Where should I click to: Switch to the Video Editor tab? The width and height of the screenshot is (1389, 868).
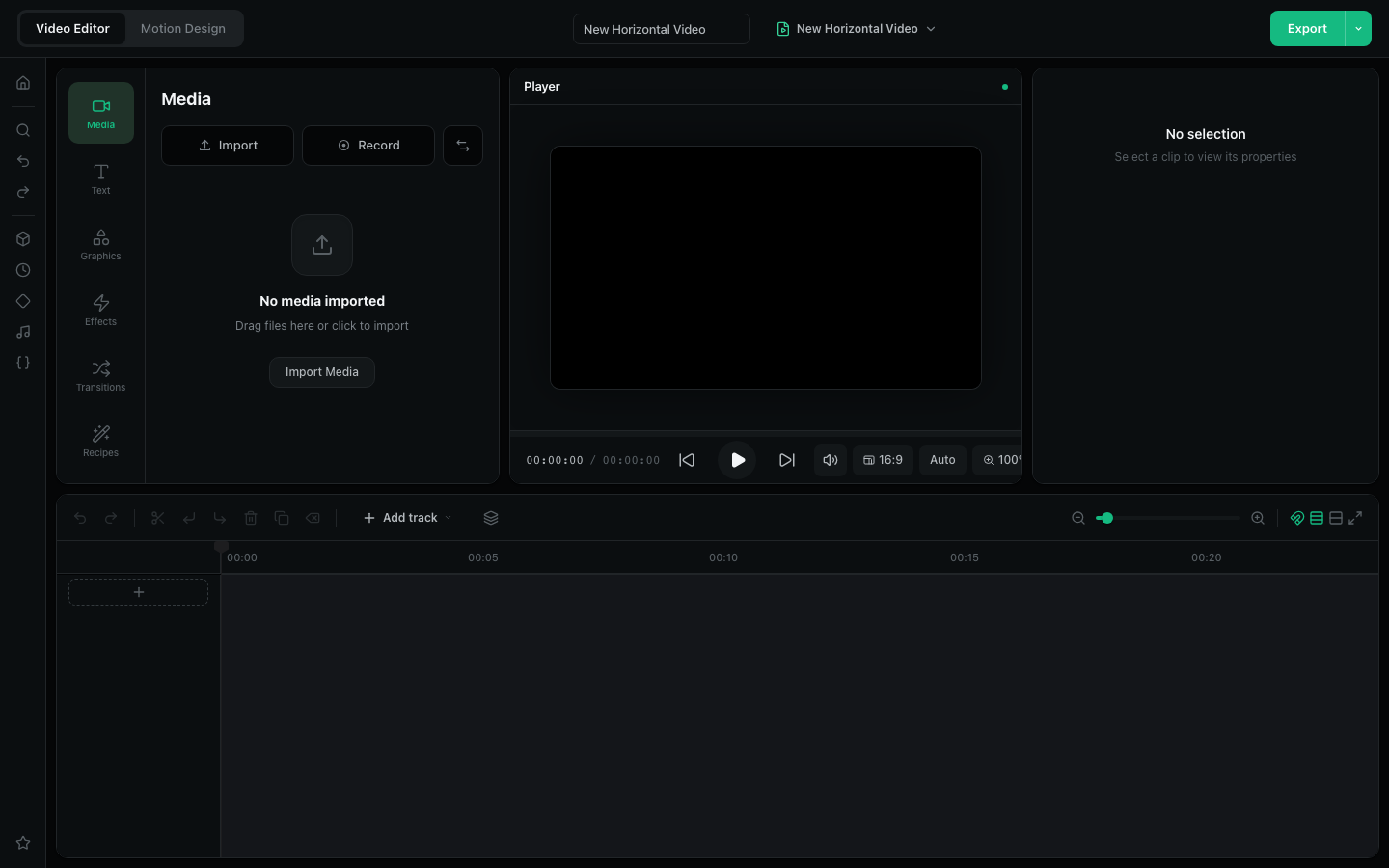[x=72, y=29]
